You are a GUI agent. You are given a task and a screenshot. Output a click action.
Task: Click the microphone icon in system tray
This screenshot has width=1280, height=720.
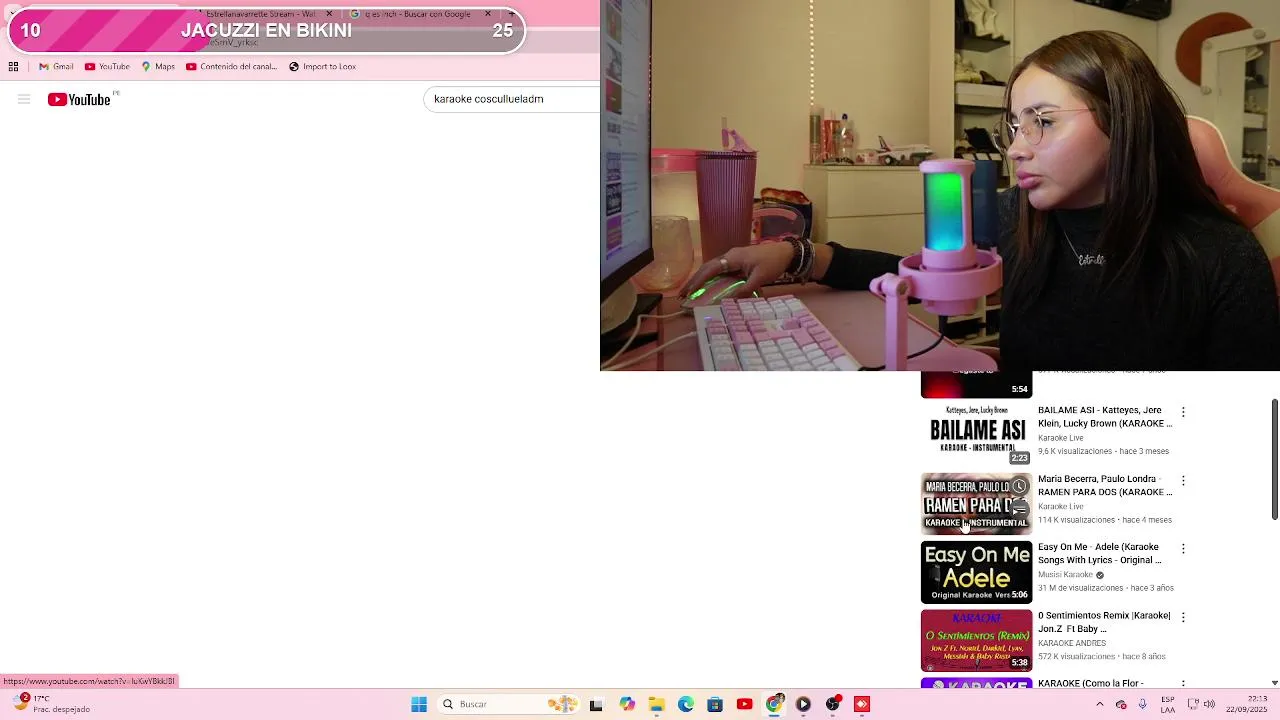coord(1143,704)
